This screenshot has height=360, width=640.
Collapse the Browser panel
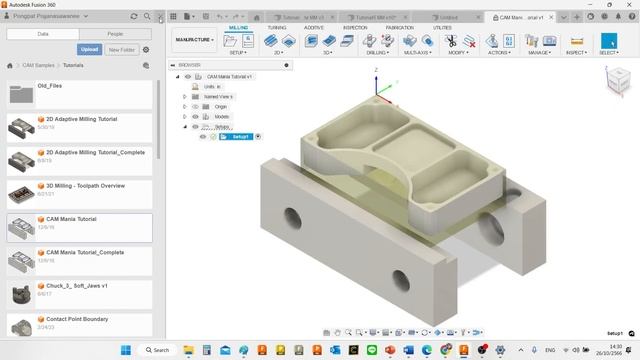(x=173, y=65)
